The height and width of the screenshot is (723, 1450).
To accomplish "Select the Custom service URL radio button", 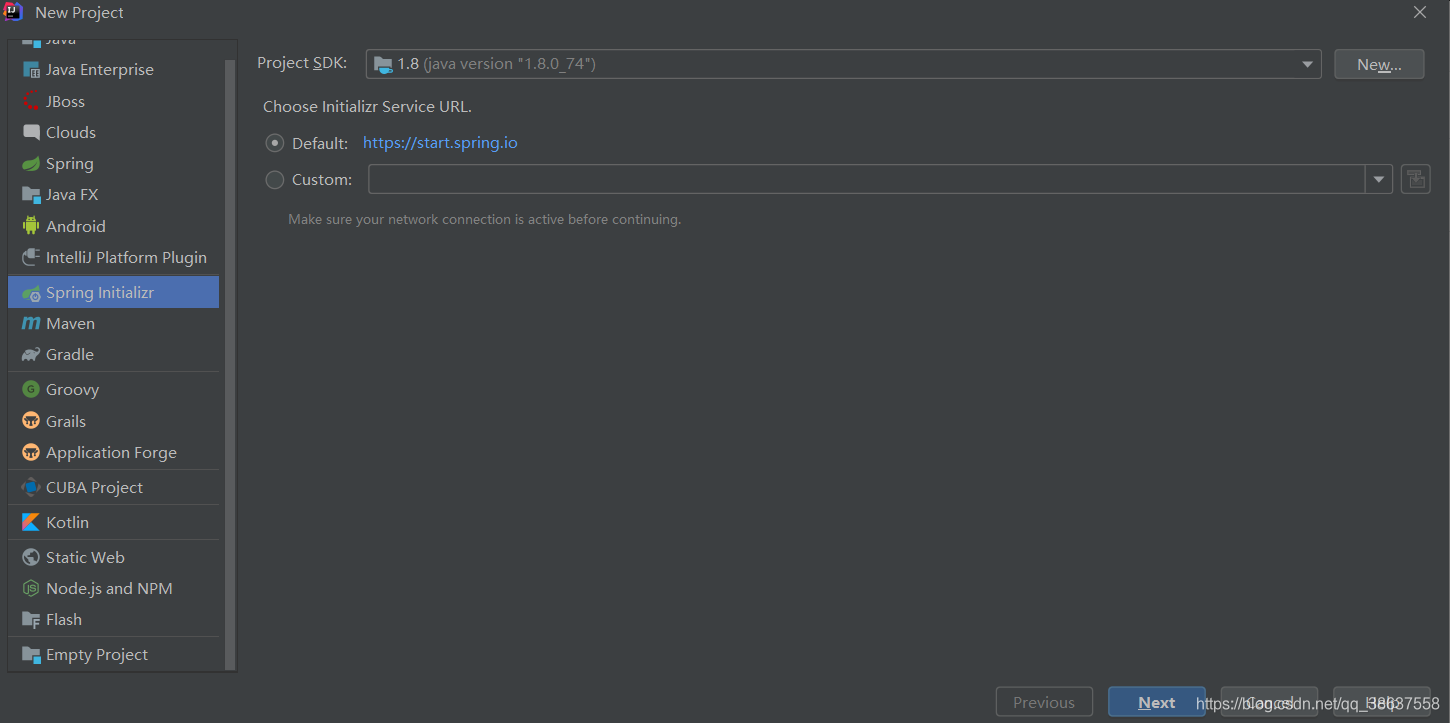I will point(275,180).
